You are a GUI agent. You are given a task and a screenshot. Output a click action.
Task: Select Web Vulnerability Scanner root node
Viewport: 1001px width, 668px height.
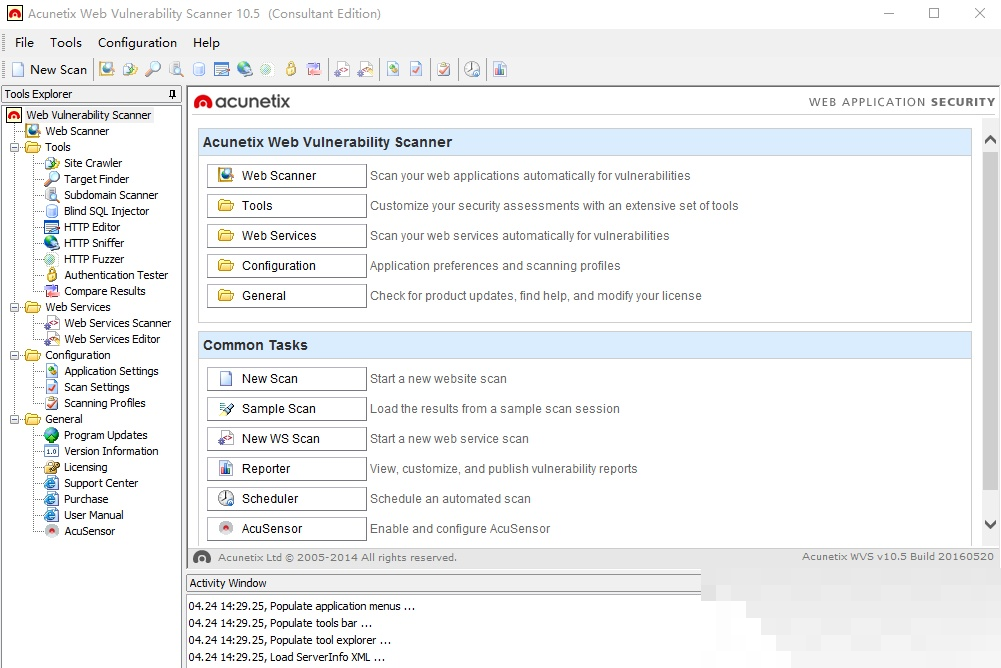click(x=89, y=115)
